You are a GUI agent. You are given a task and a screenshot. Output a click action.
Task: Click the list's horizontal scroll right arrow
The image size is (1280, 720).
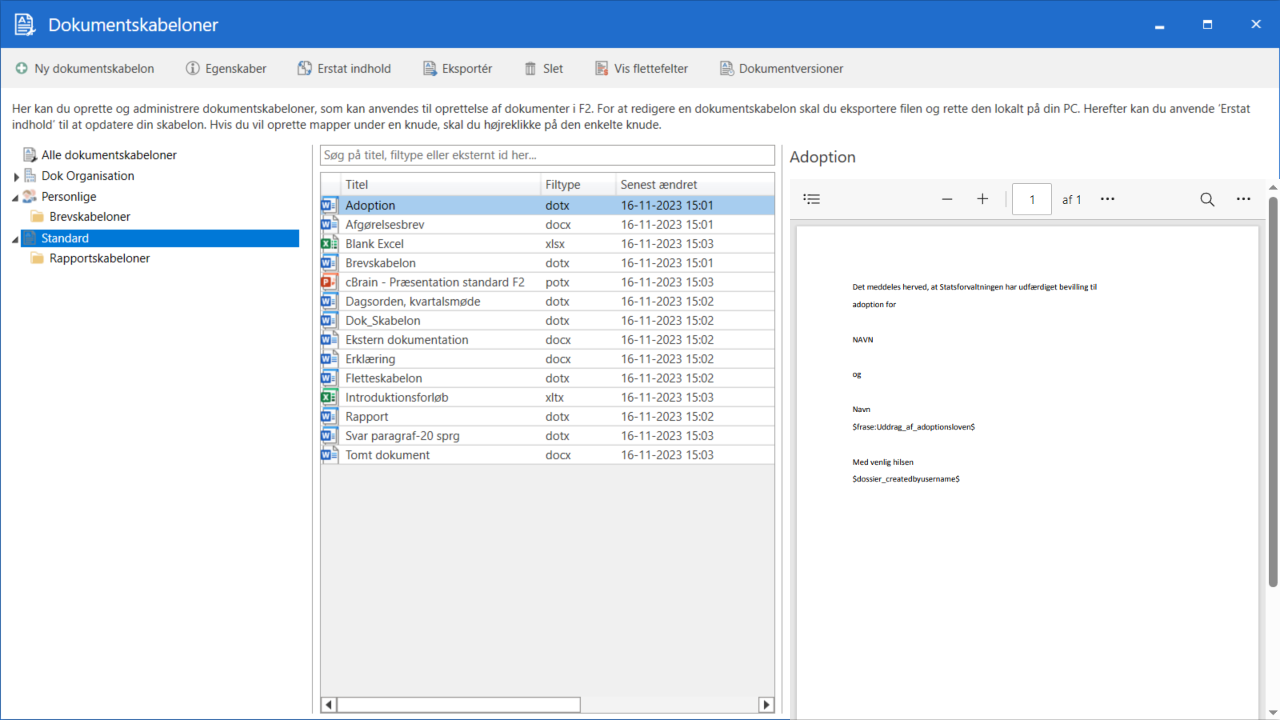click(766, 705)
